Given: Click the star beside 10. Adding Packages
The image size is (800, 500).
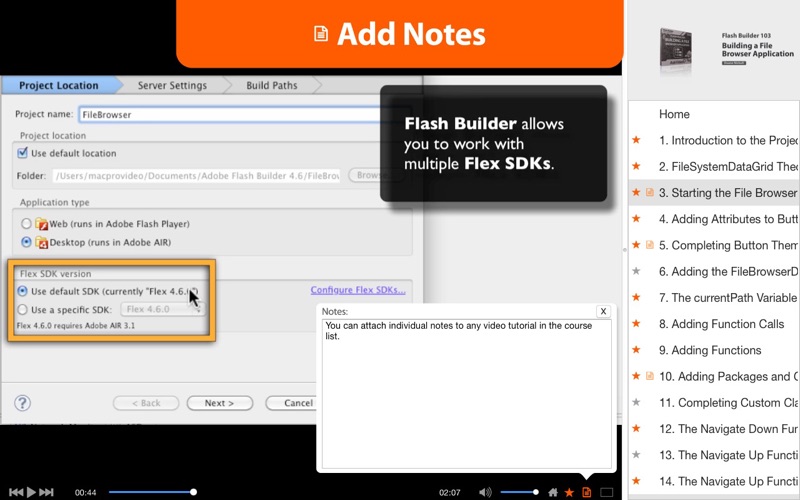Looking at the screenshot, I should pos(636,376).
